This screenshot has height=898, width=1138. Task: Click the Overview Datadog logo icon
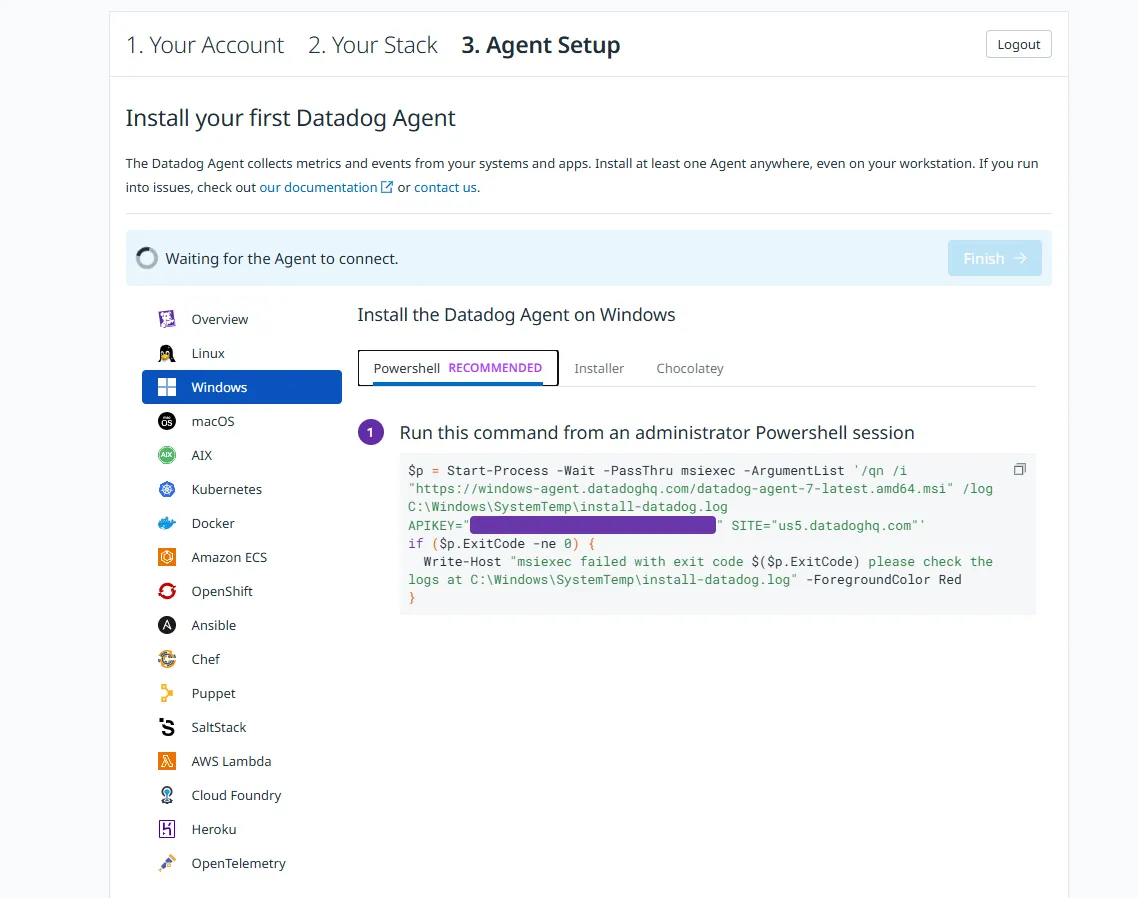167,319
